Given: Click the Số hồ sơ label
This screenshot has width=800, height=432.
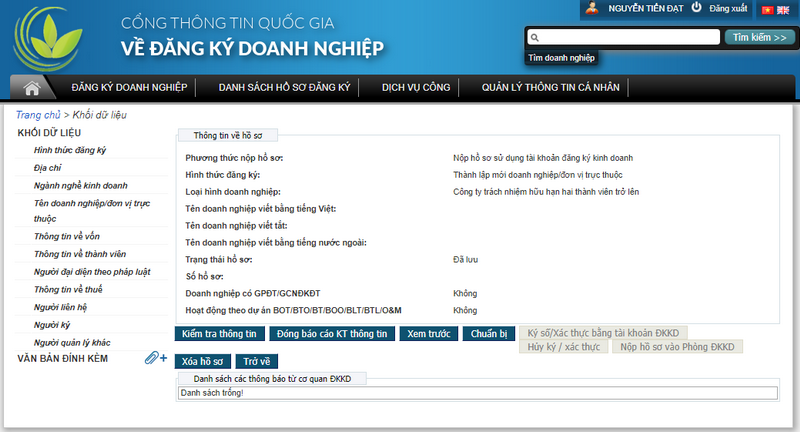Looking at the screenshot, I should point(204,276).
